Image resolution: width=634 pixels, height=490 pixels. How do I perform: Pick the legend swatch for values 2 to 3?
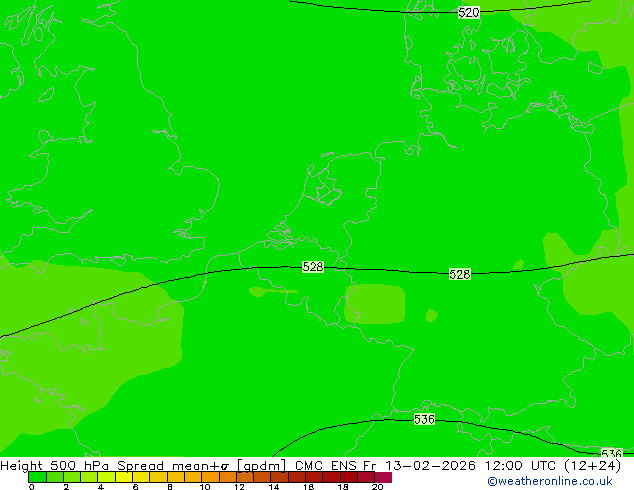point(72,477)
